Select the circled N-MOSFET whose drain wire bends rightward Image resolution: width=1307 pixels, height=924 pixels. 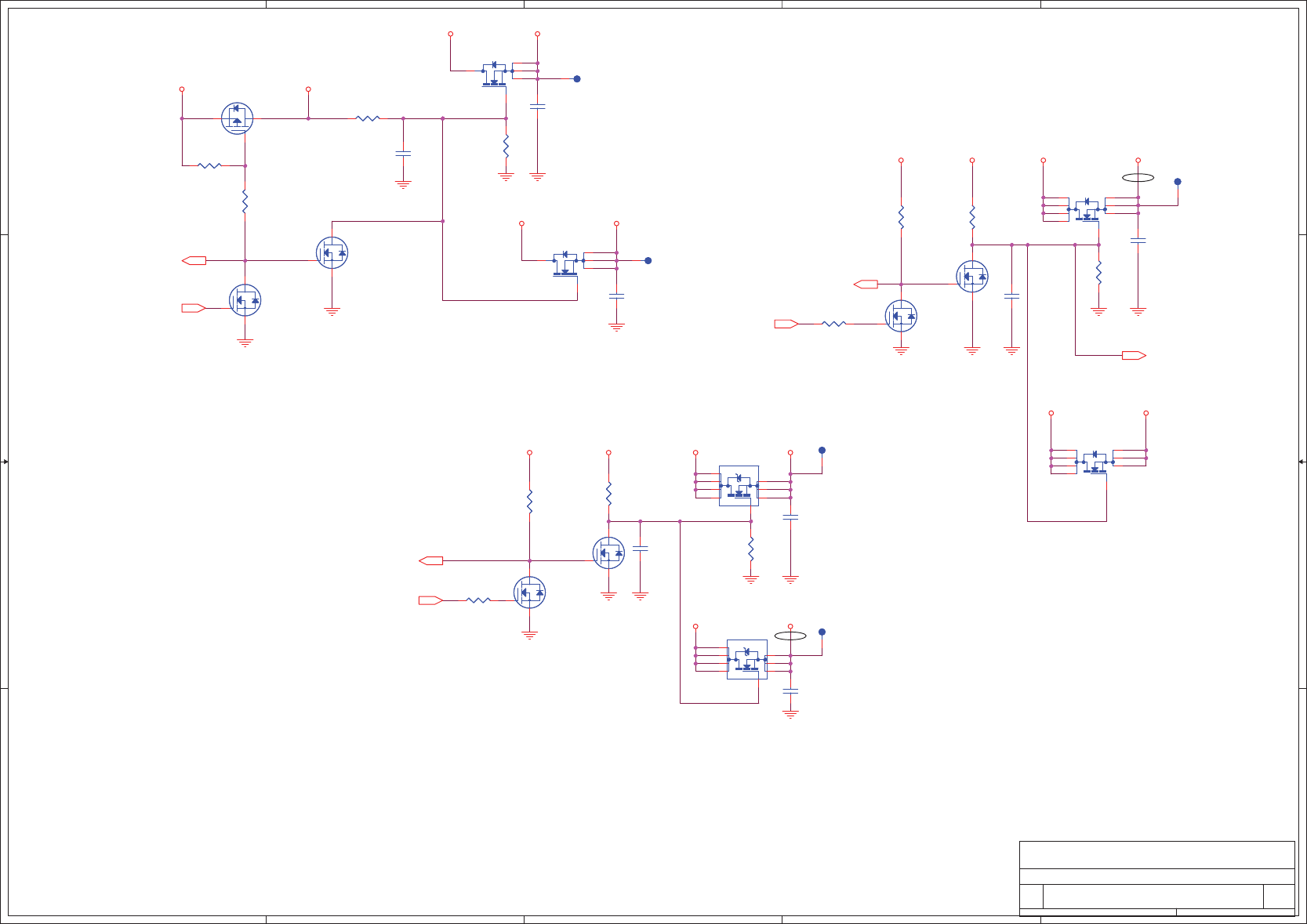coord(332,252)
